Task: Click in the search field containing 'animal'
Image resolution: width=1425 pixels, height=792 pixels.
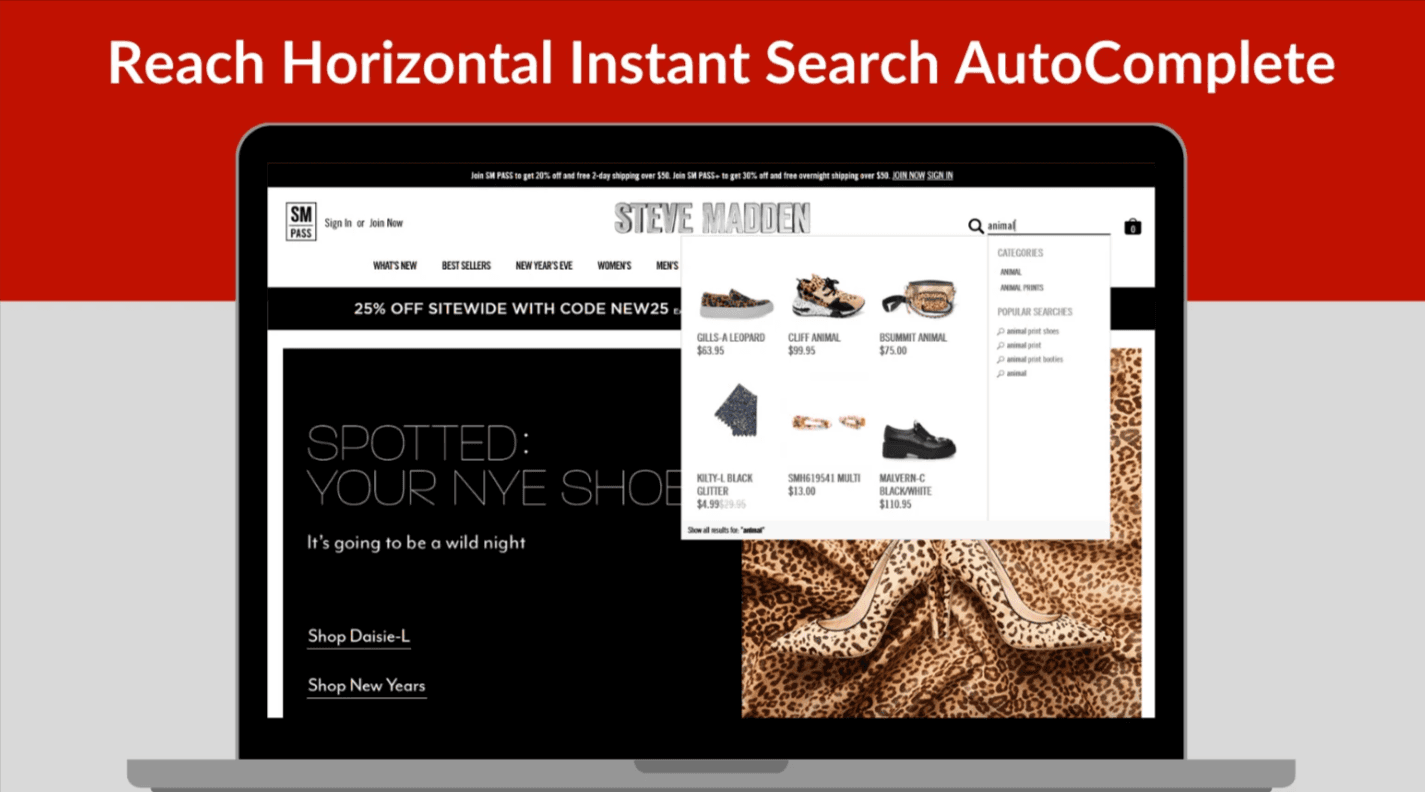Action: click(1048, 226)
